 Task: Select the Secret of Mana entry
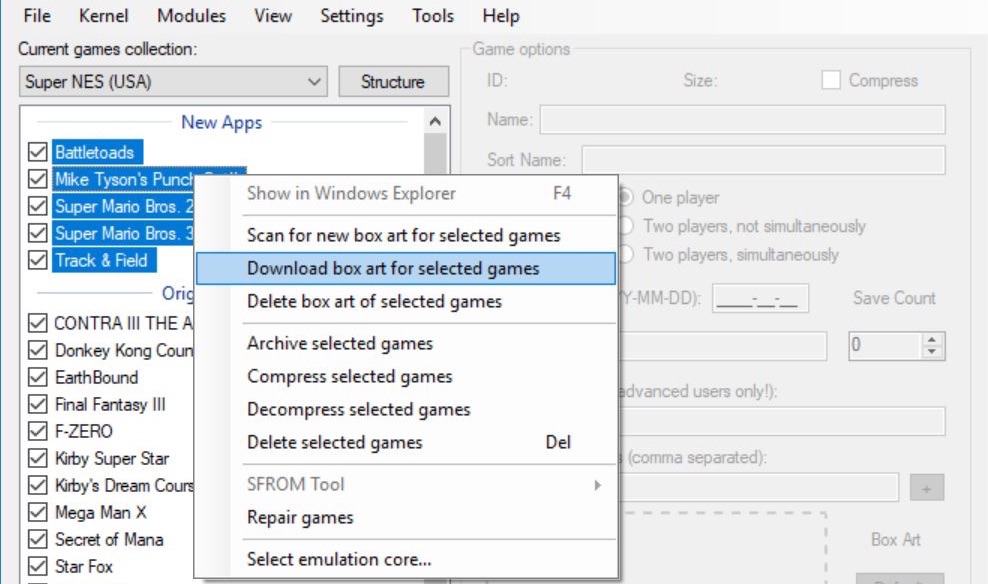click(109, 540)
